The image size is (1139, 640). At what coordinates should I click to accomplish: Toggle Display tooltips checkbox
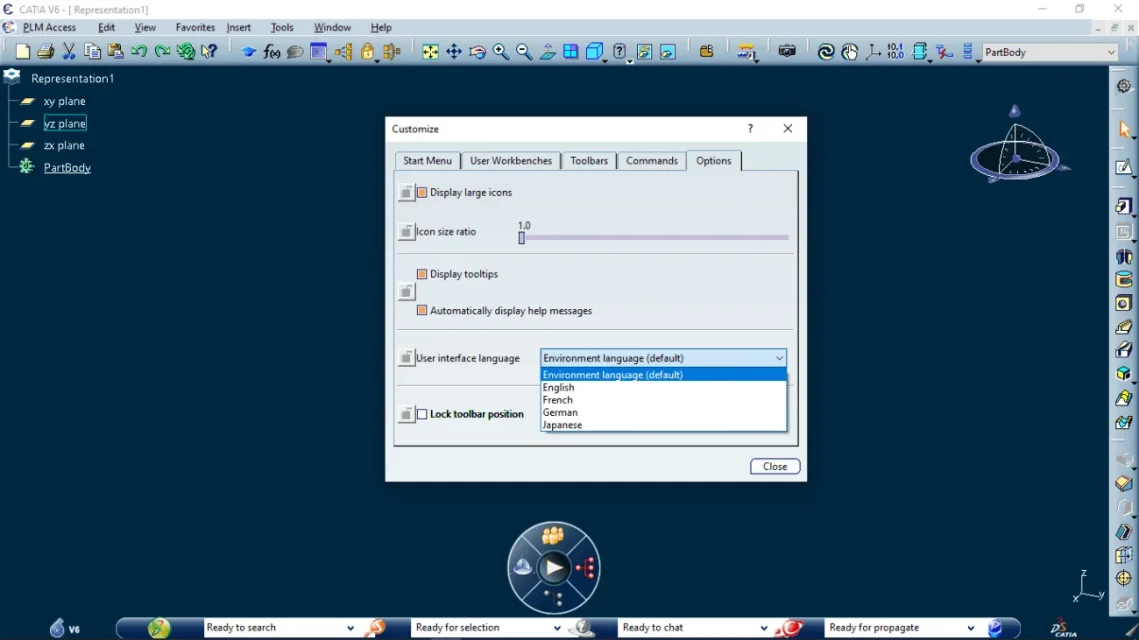(422, 274)
